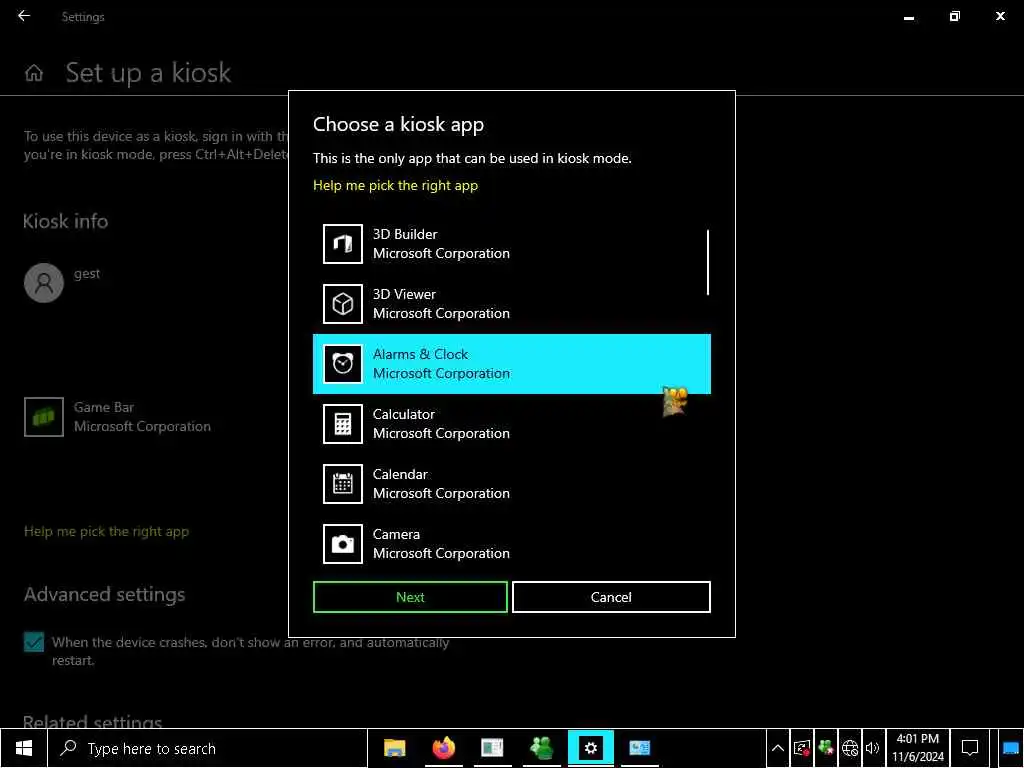Click the far-right blue taskbar icon
1024x768 pixels.
[x=1011, y=748]
